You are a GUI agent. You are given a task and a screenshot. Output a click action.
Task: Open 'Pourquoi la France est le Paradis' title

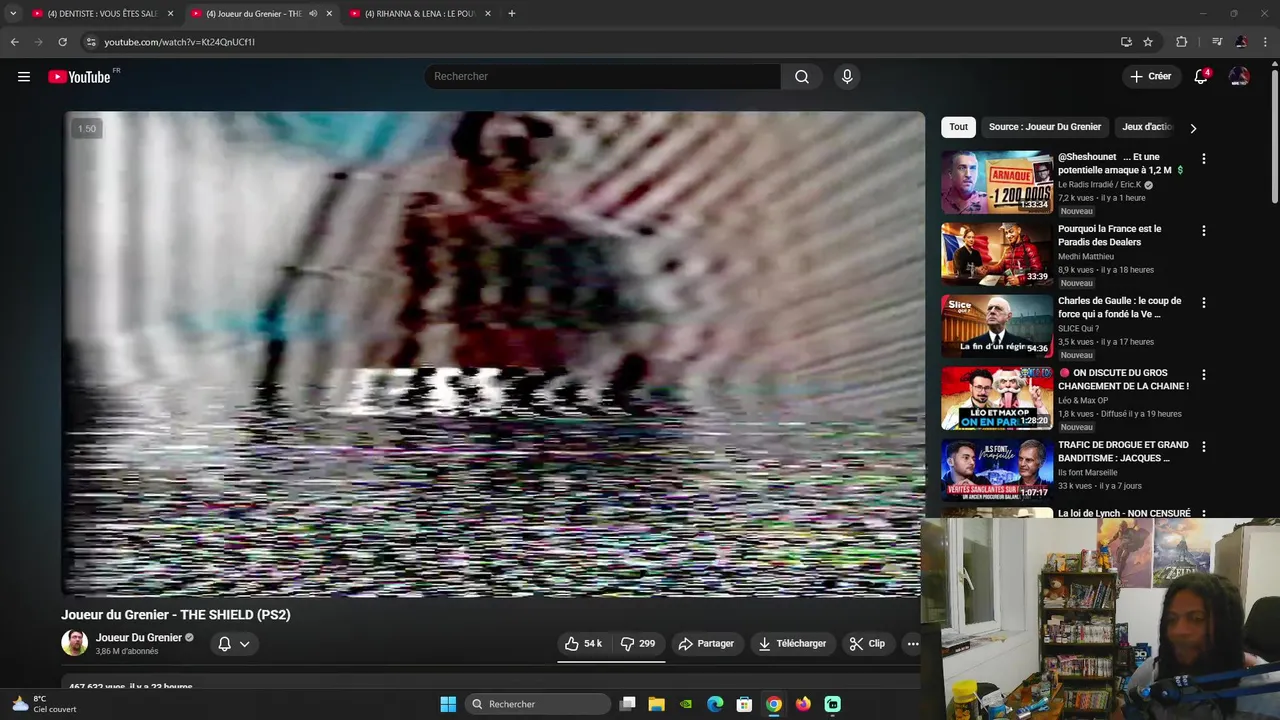click(1109, 236)
